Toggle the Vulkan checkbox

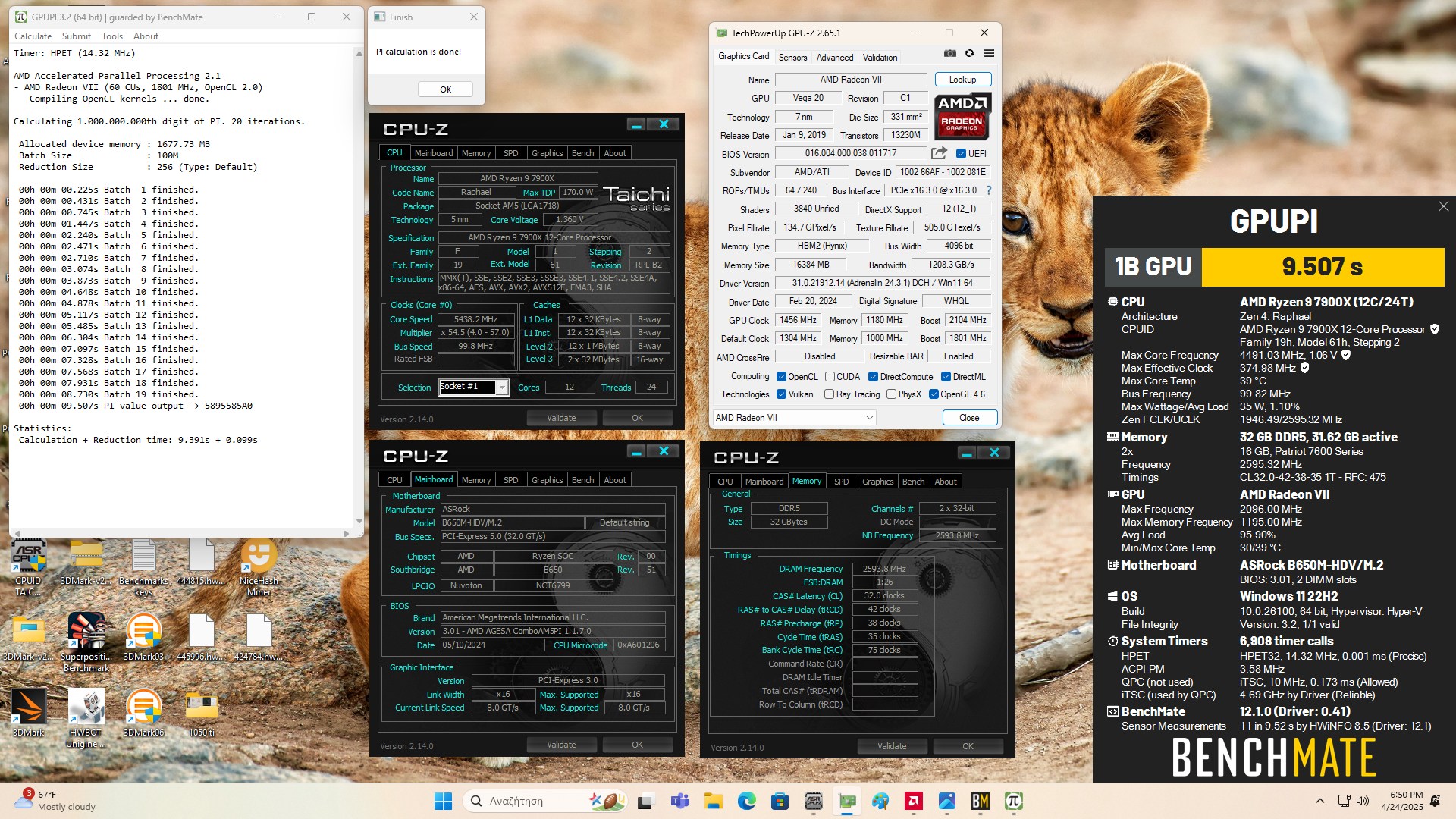point(781,394)
